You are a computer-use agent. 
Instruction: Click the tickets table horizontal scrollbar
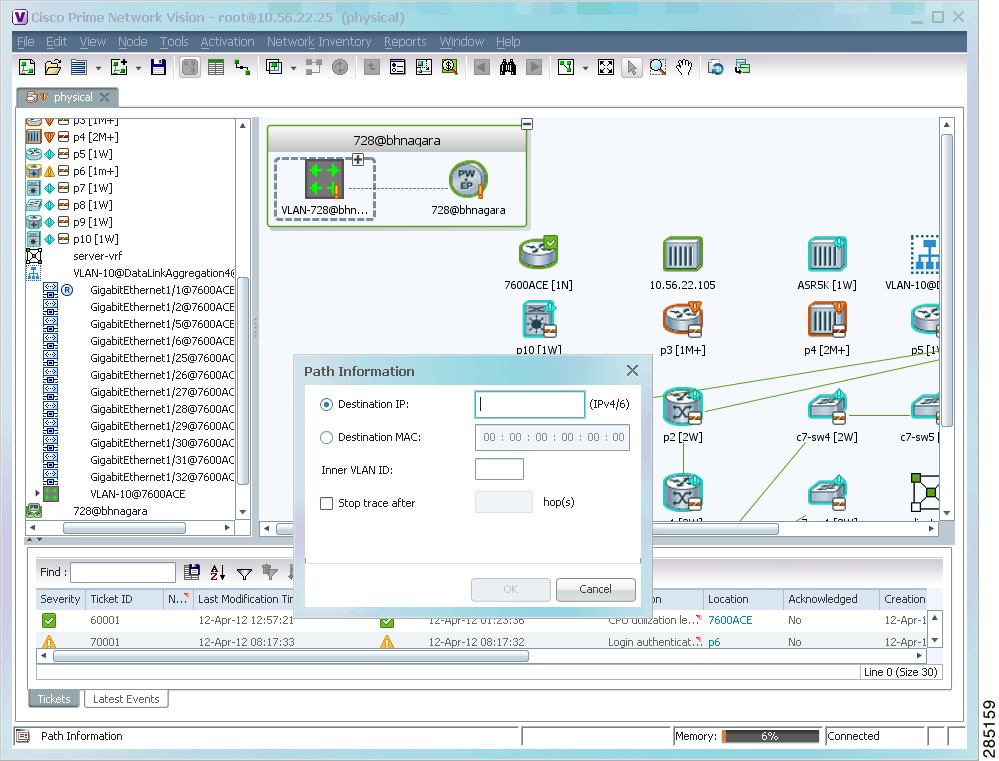tap(291, 656)
